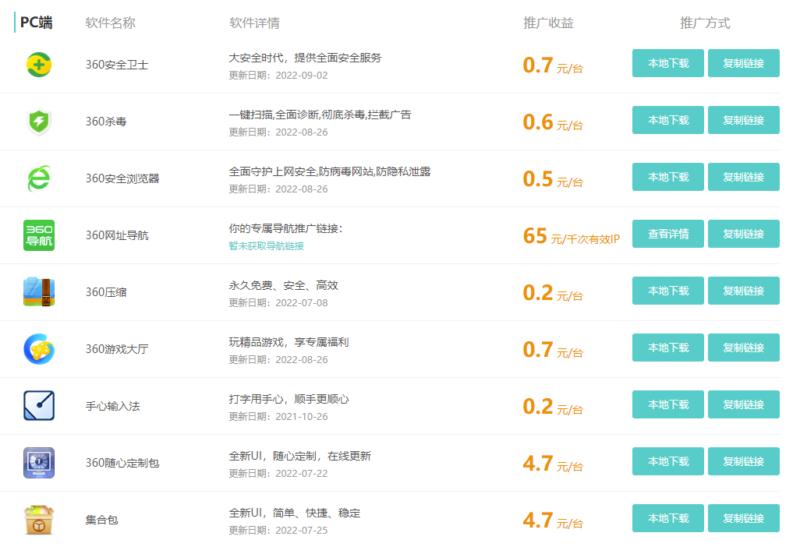Copy the link for 360安全卫士
800x547 pixels.
tap(743, 63)
